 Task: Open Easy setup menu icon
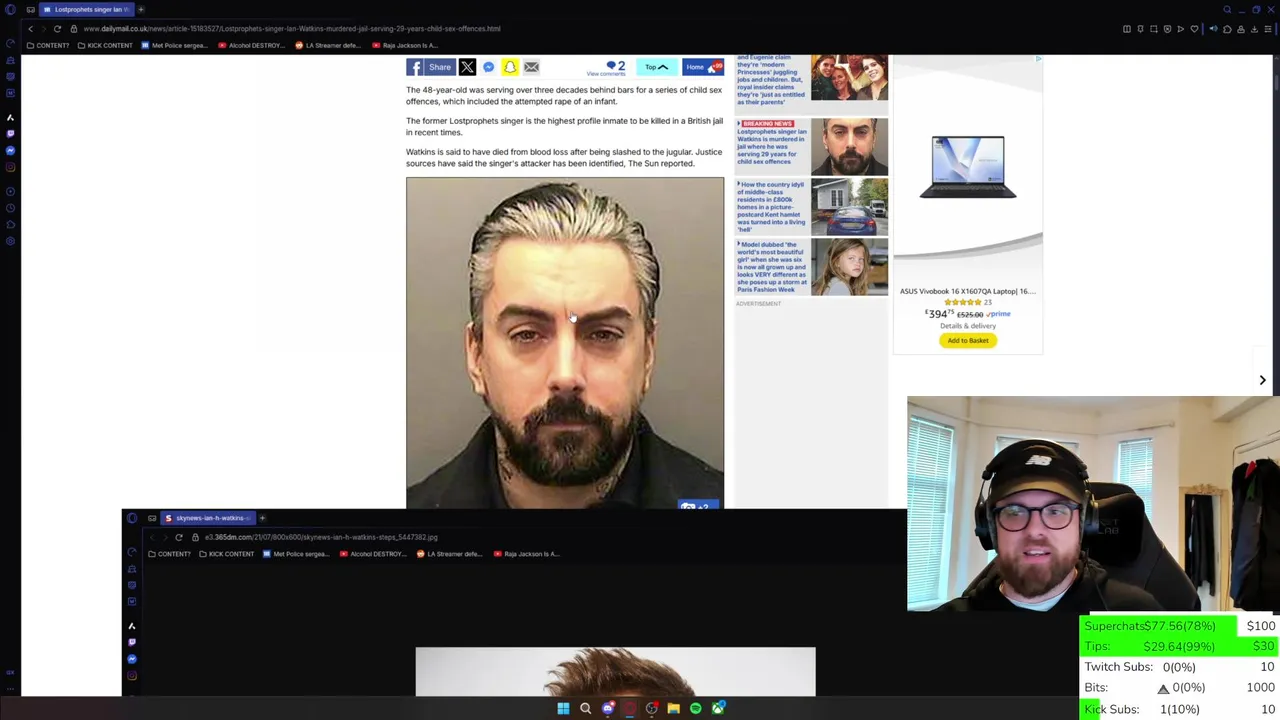point(1268,29)
